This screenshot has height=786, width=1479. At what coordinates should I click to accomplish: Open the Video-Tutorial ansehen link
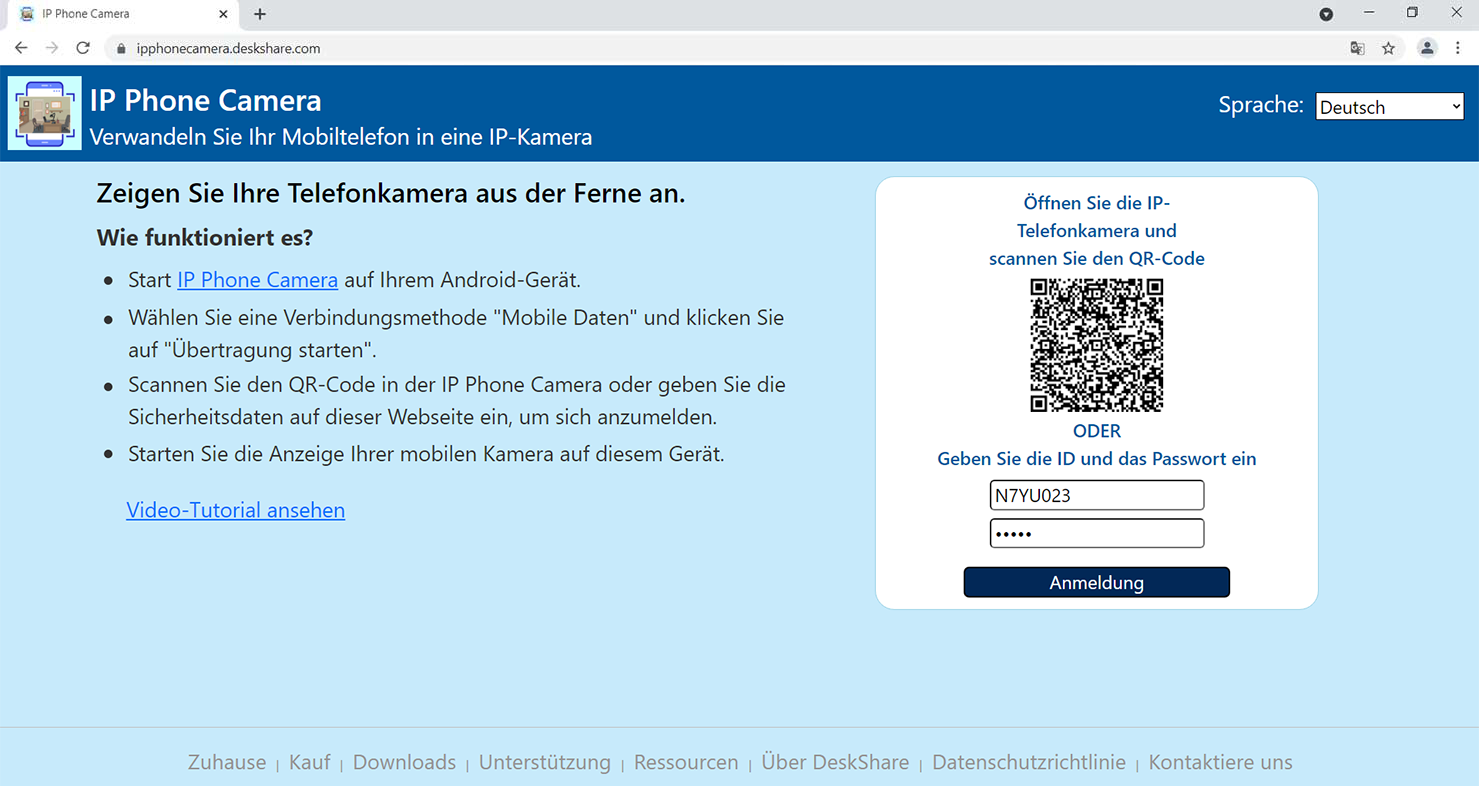[235, 510]
